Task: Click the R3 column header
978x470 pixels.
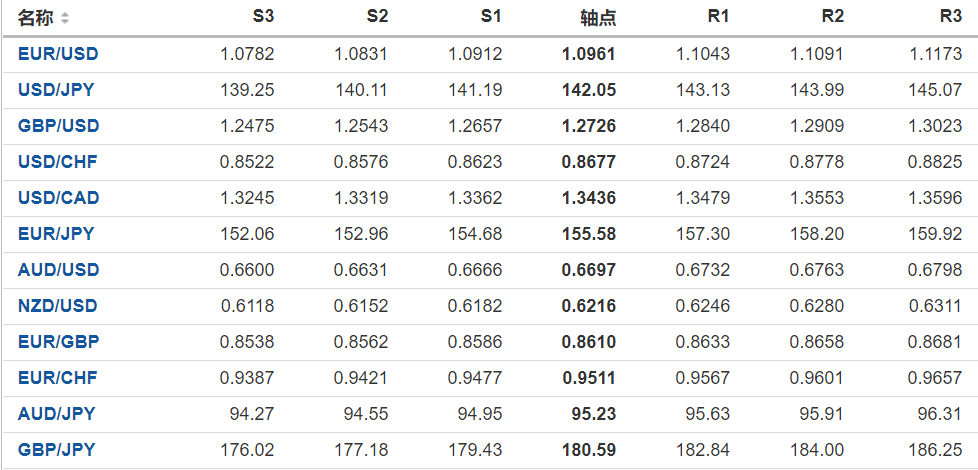Action: pos(951,17)
